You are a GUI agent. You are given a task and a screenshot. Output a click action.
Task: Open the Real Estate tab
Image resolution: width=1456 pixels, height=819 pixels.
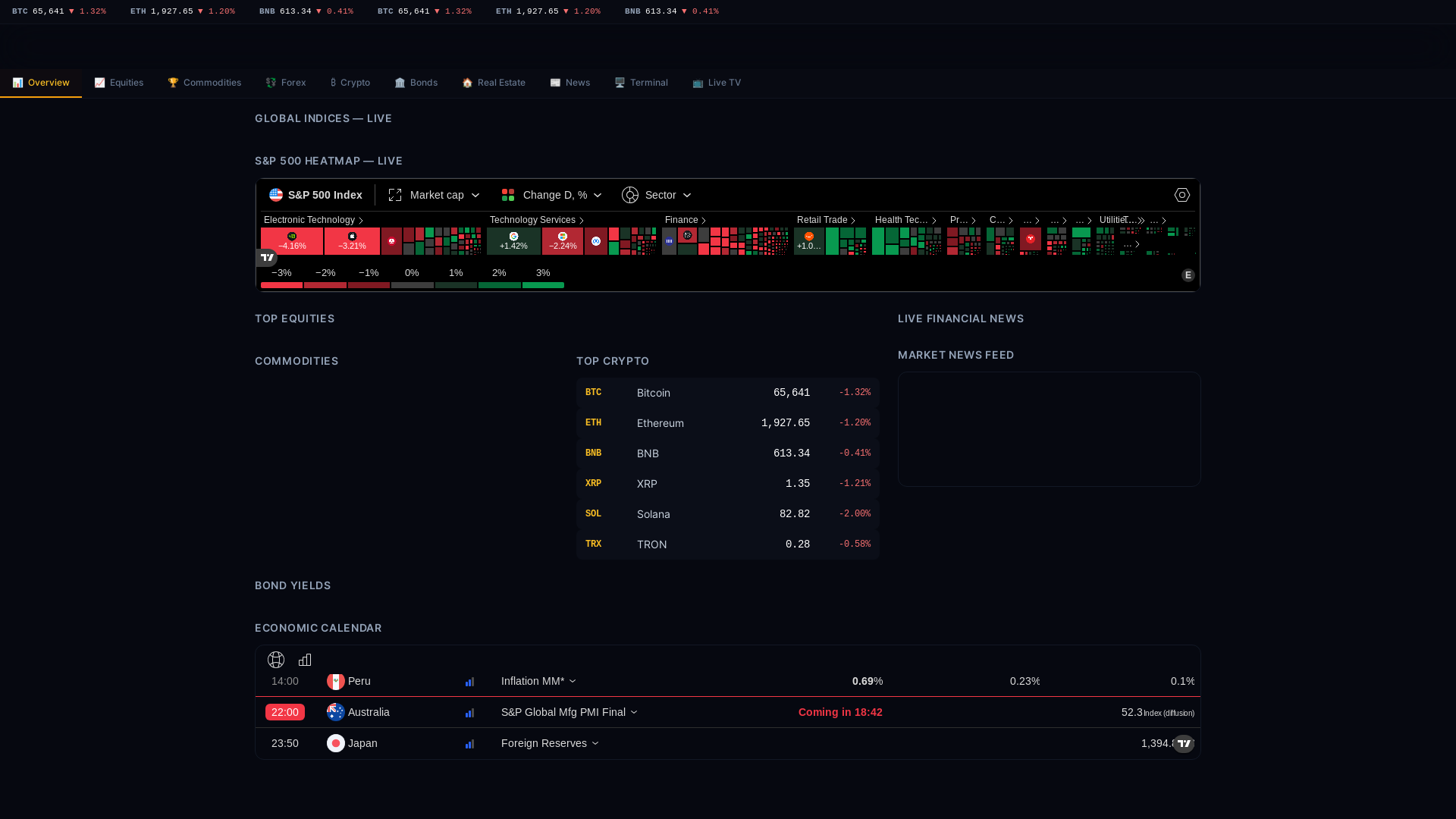coord(494,83)
